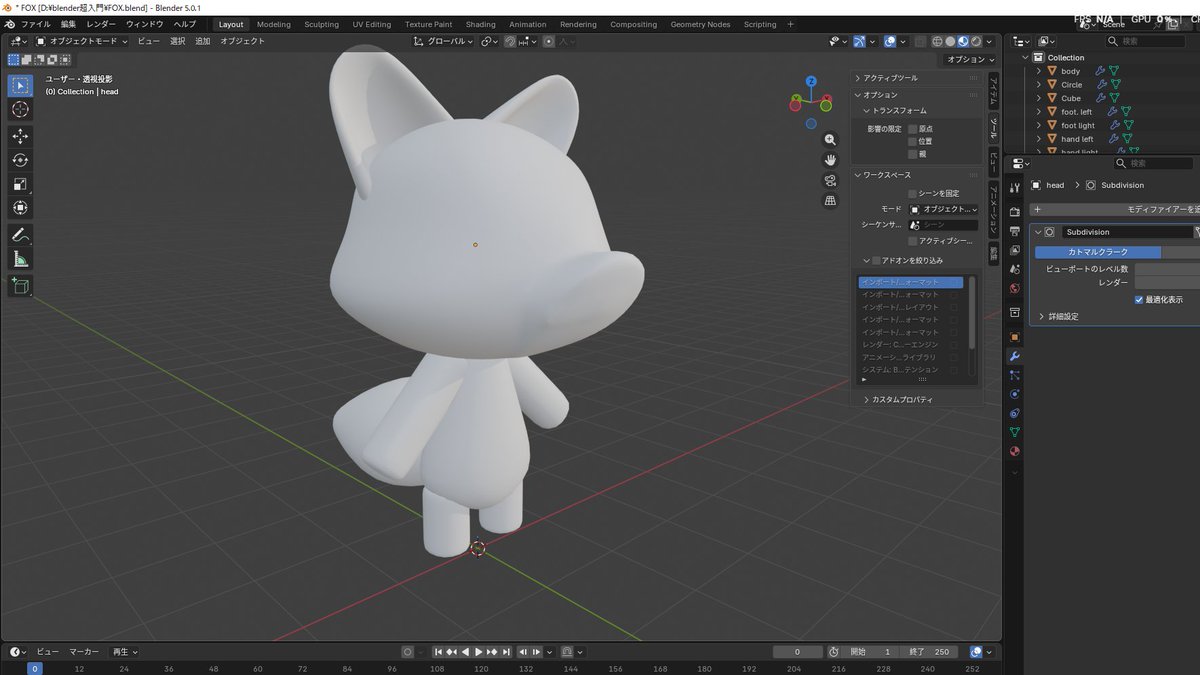Image resolution: width=1200 pixels, height=675 pixels.
Task: Open the Object properties tab icon
Action: click(x=1014, y=337)
